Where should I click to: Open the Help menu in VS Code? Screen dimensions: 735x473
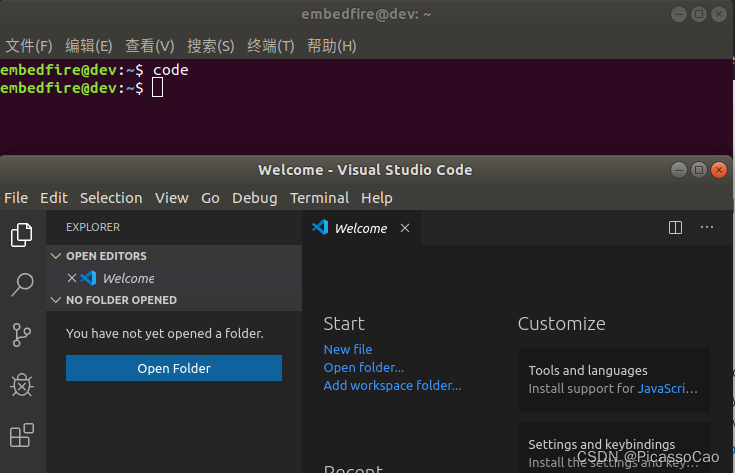[376, 198]
